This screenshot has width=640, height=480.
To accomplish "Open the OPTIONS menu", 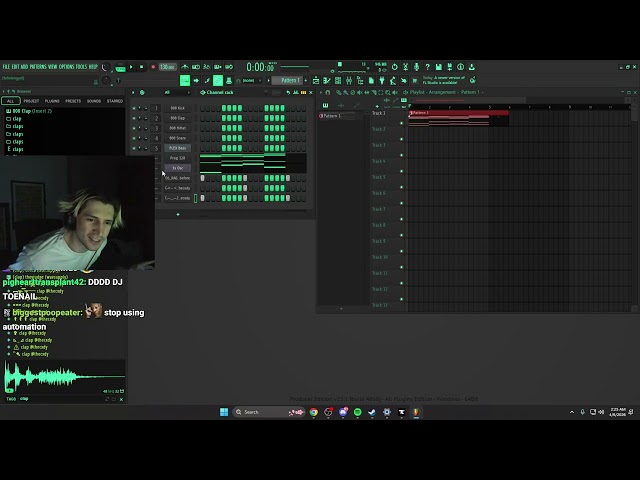I will click(x=67, y=67).
